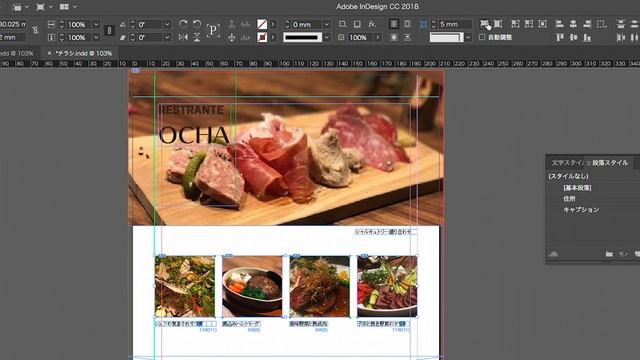Click the CC Libraries cloud icon in styles panel
The width and height of the screenshot is (640, 360).
pyautogui.click(x=553, y=254)
